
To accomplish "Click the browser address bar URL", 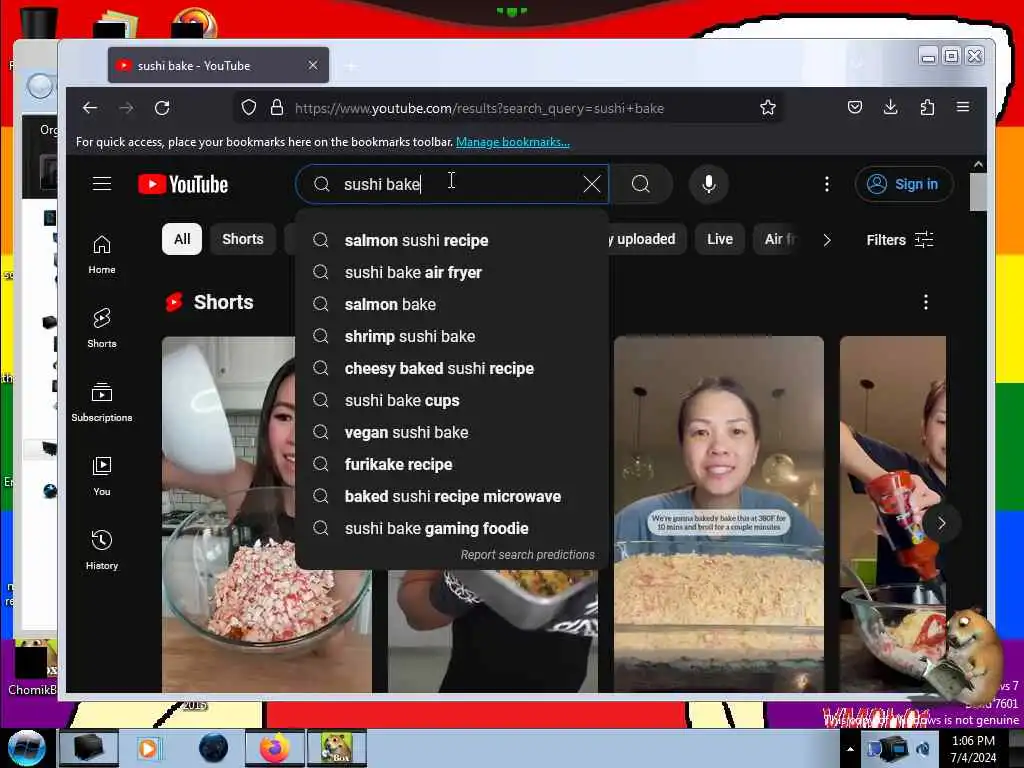I will [479, 108].
